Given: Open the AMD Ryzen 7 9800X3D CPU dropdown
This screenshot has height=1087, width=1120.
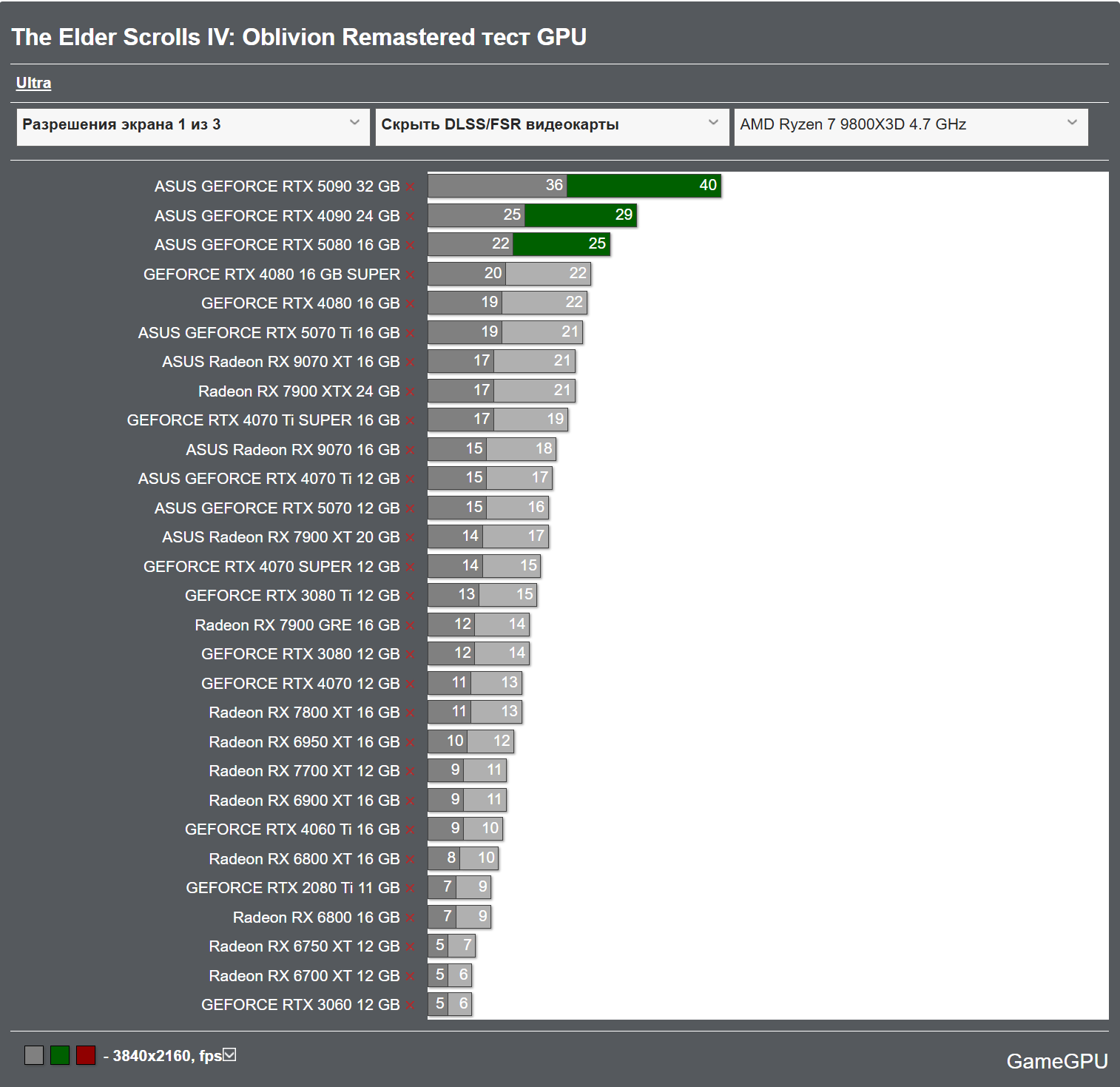Looking at the screenshot, I should [911, 127].
